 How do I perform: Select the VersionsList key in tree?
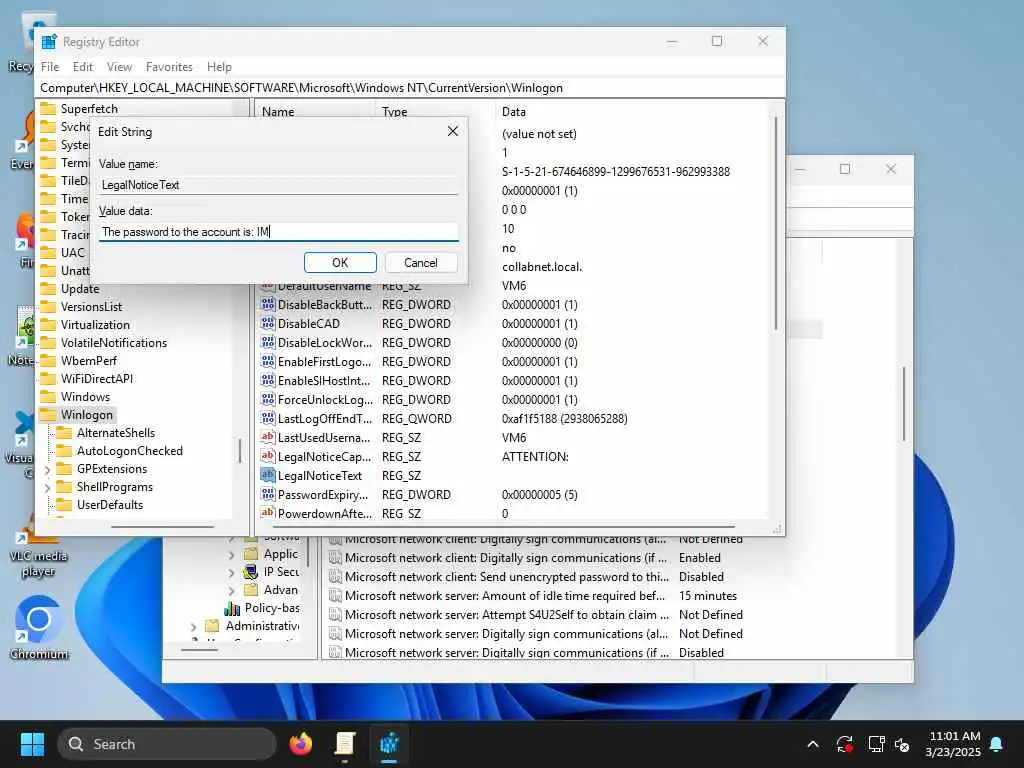(91, 306)
